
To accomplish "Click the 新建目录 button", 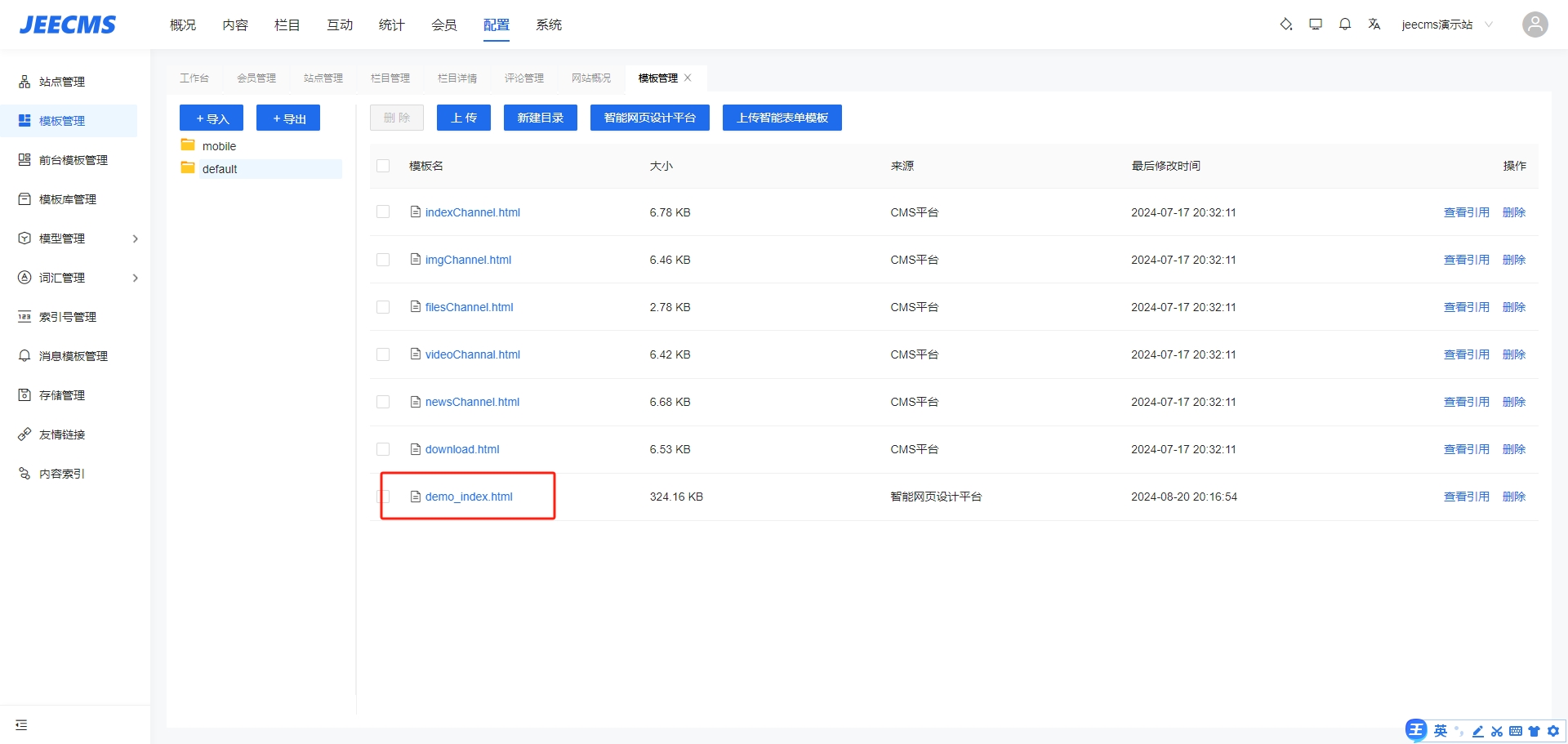I will tap(540, 118).
